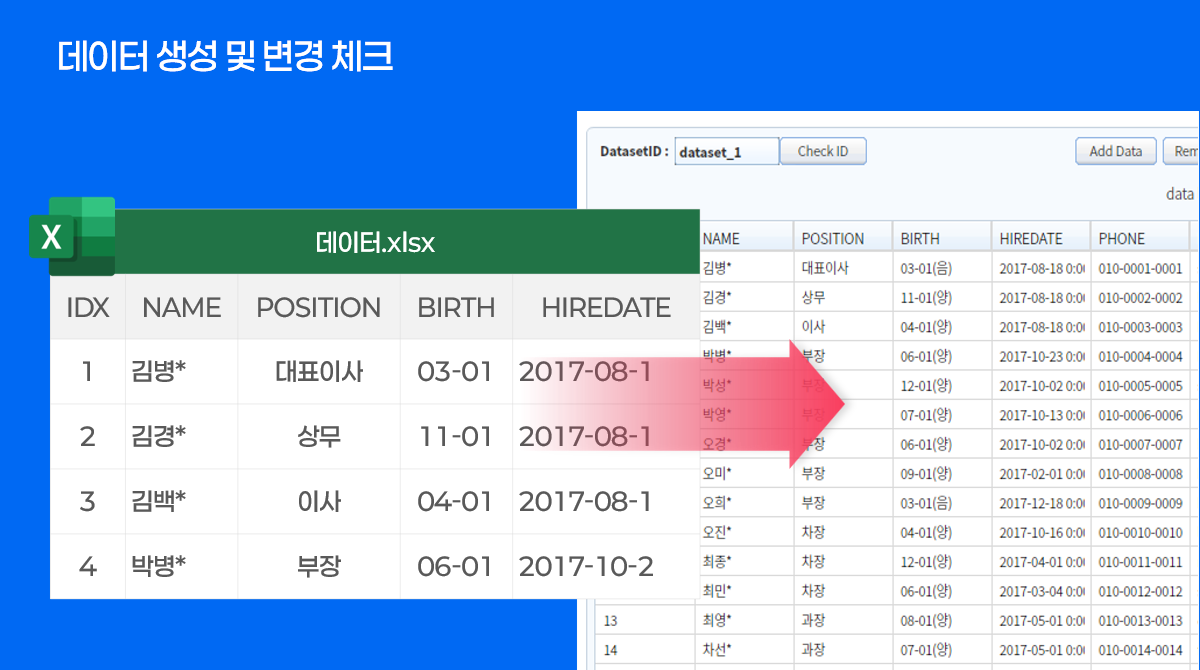Select the 03-01 birth cell in Excel table
The height and width of the screenshot is (670, 1200).
click(x=456, y=372)
